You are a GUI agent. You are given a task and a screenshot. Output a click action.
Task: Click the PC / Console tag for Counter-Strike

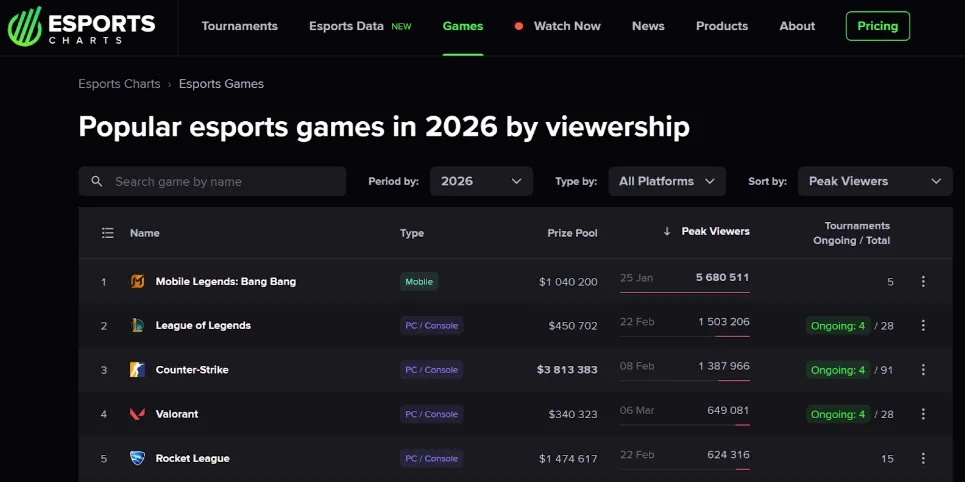coord(431,370)
